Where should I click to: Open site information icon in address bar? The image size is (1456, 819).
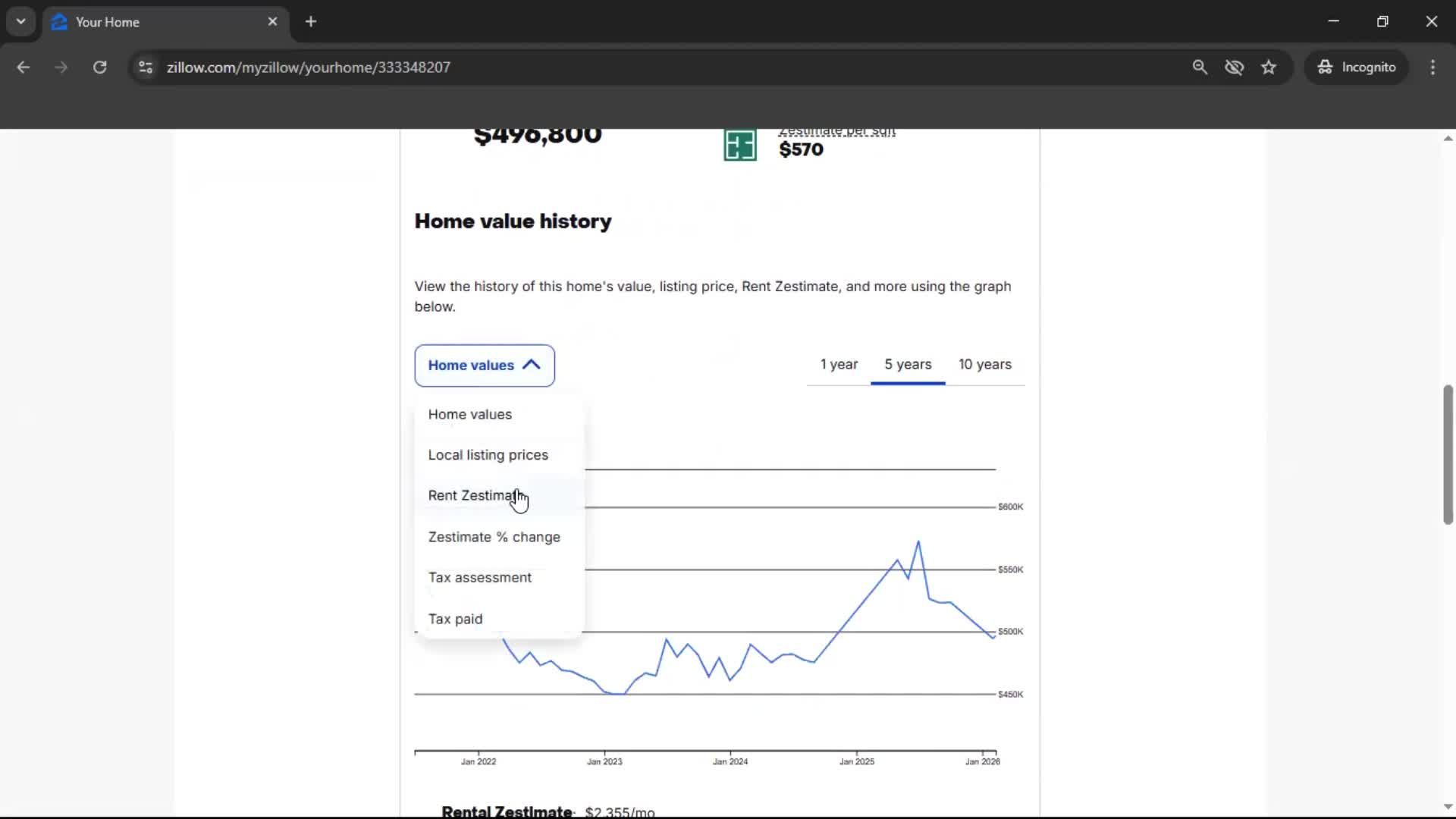(146, 67)
